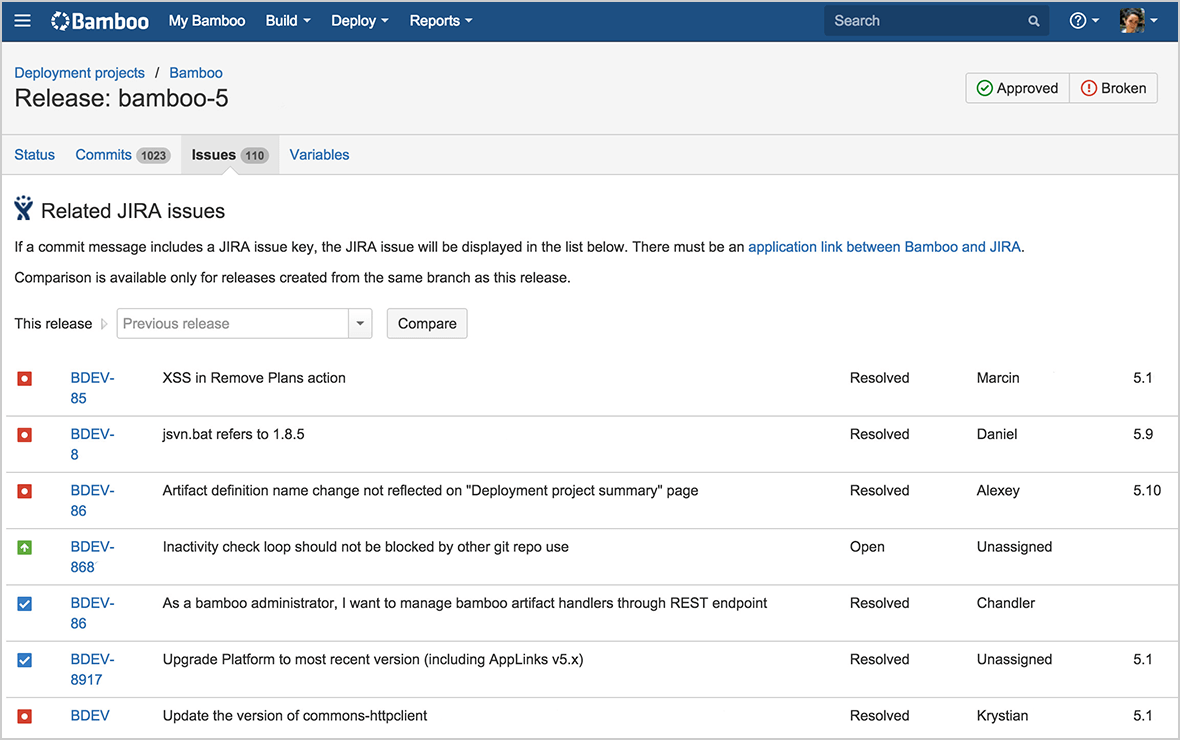Click the blue task icon next to BDEV-8917
The width and height of the screenshot is (1180, 740).
coord(24,659)
